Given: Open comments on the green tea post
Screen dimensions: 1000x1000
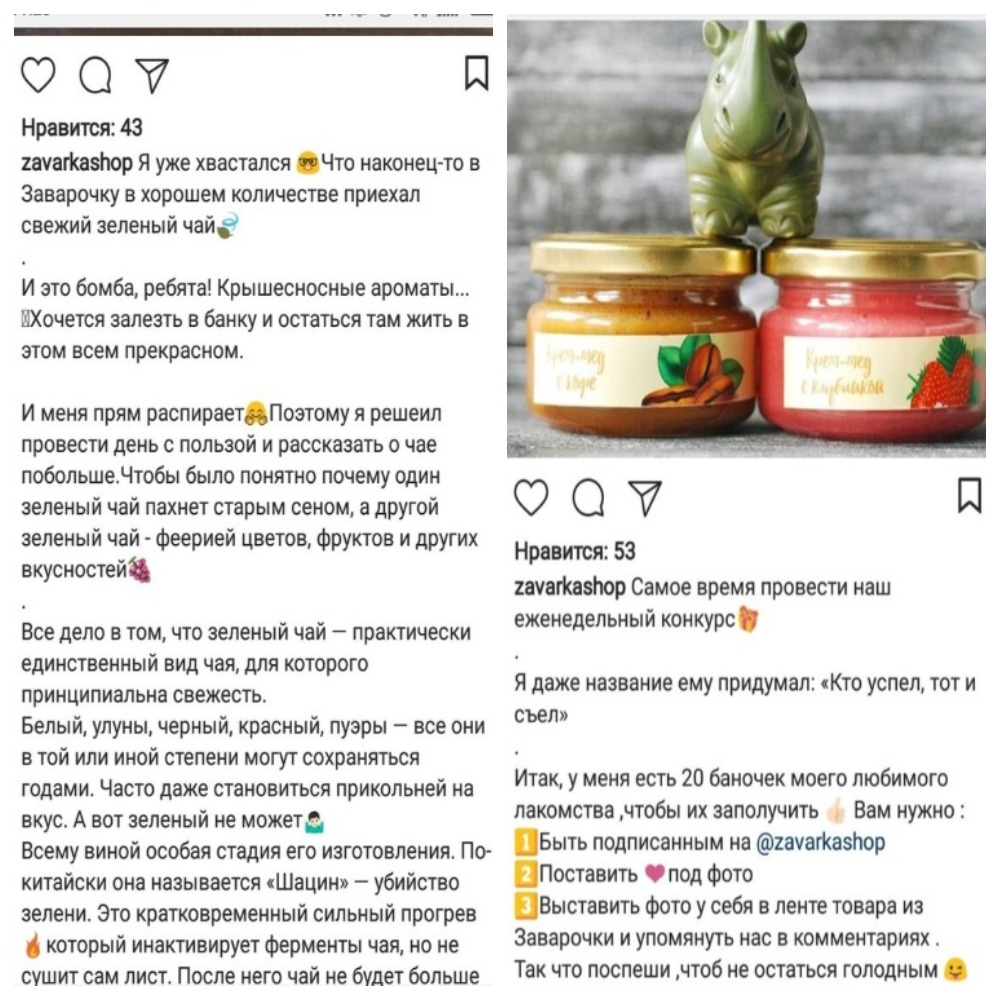Looking at the screenshot, I should pyautogui.click(x=96, y=75).
